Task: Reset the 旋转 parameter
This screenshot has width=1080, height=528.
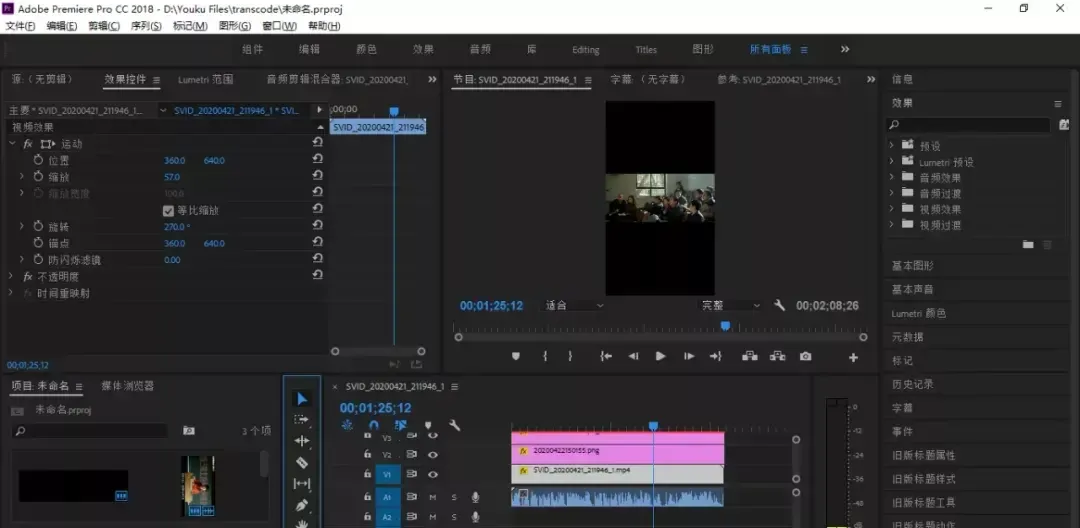Action: pyautogui.click(x=318, y=224)
